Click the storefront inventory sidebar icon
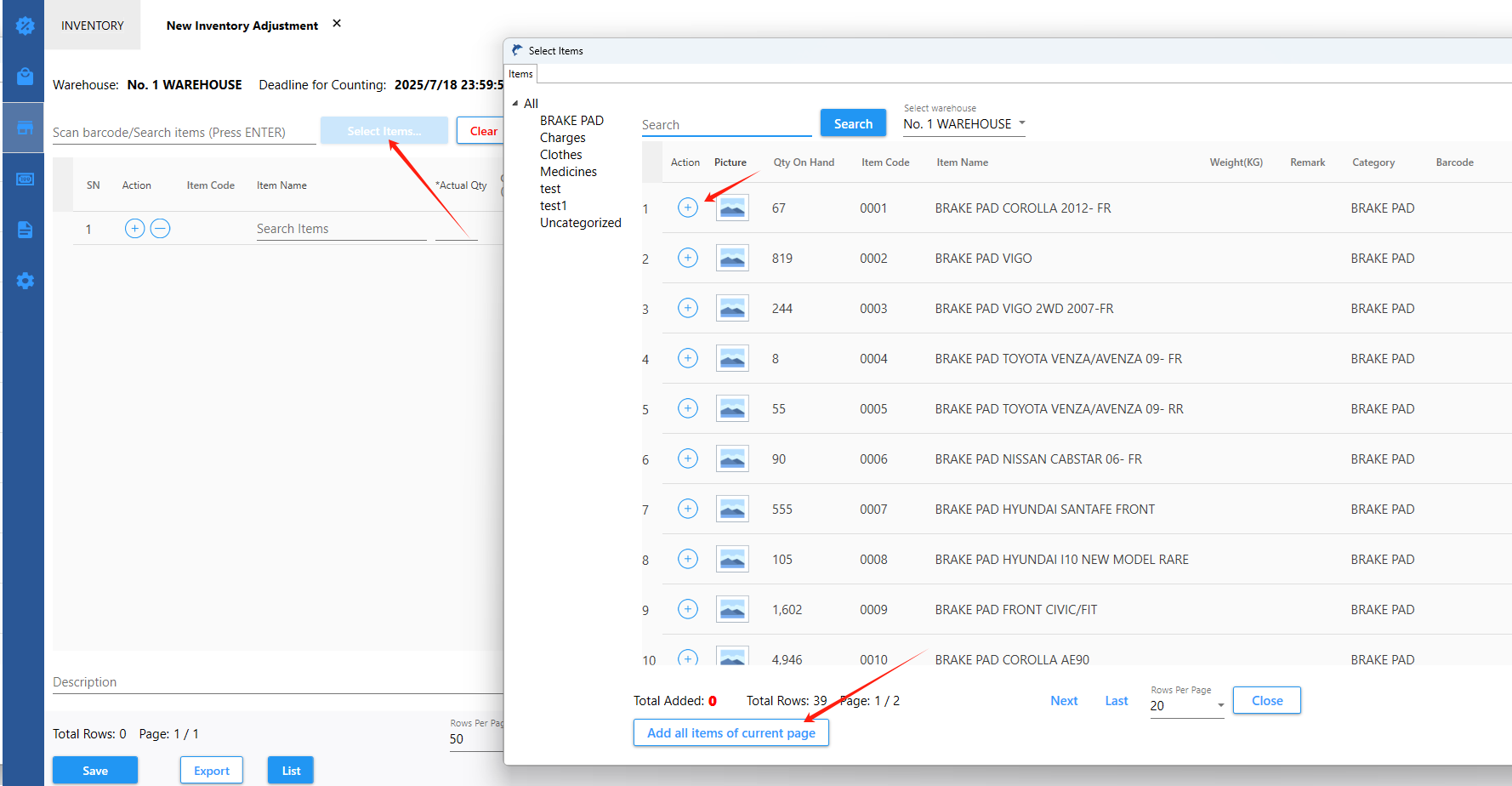Image resolution: width=1512 pixels, height=786 pixels. coord(25,128)
